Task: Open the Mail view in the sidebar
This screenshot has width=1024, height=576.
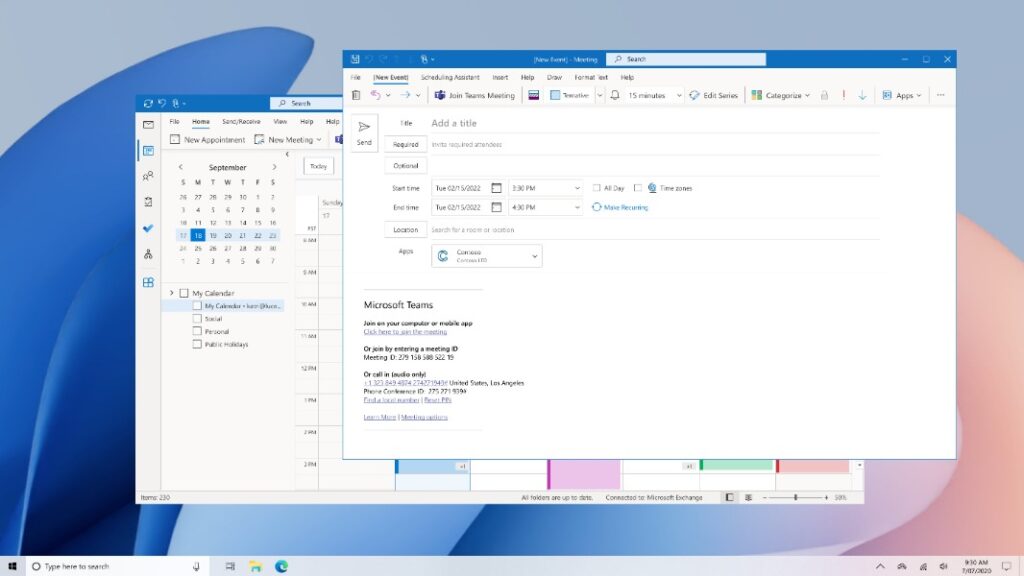Action: 148,125
